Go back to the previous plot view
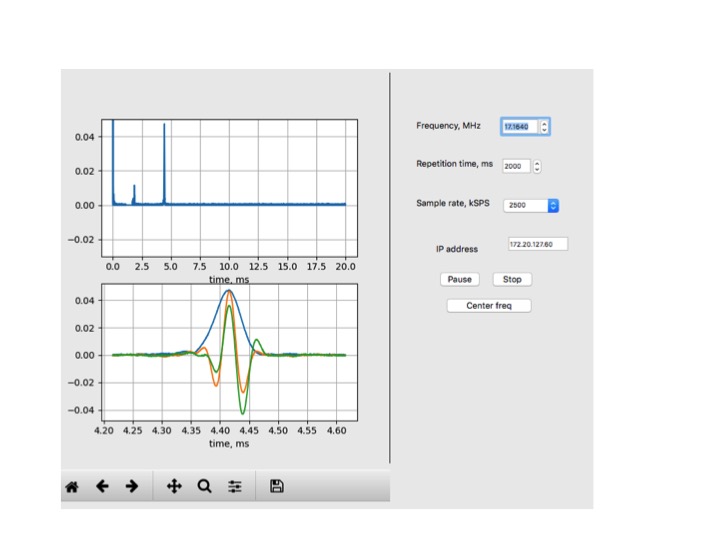 102,487
